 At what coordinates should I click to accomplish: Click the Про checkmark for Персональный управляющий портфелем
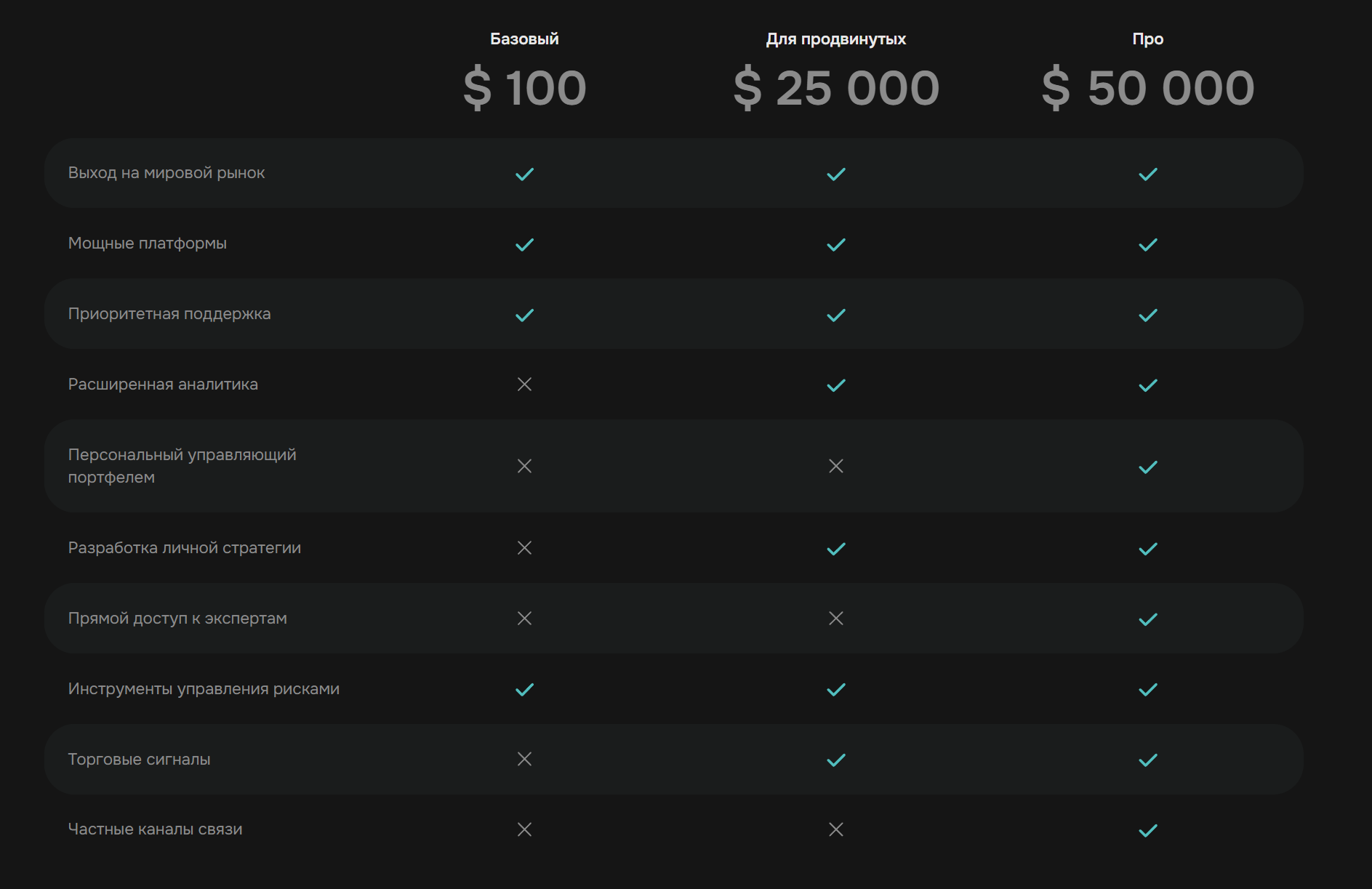(x=1148, y=467)
